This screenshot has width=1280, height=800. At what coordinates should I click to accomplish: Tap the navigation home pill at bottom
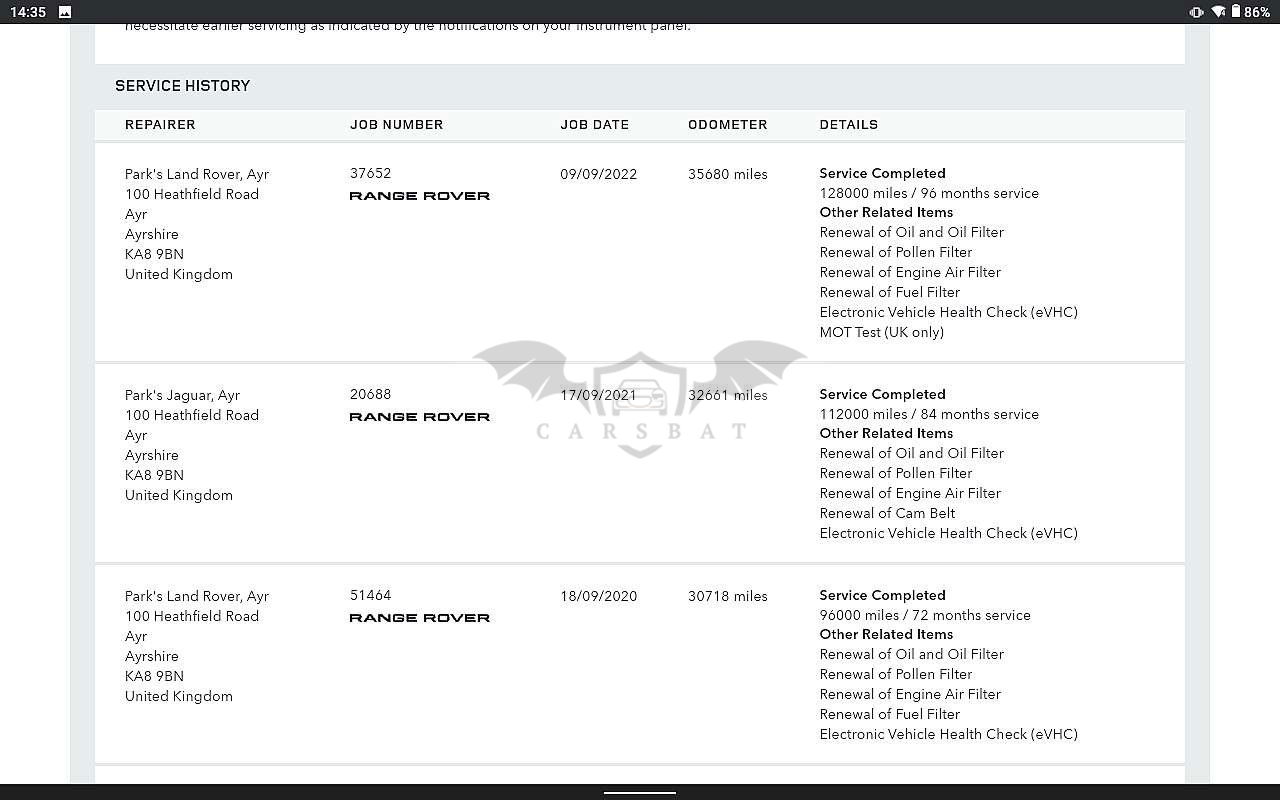pos(640,793)
